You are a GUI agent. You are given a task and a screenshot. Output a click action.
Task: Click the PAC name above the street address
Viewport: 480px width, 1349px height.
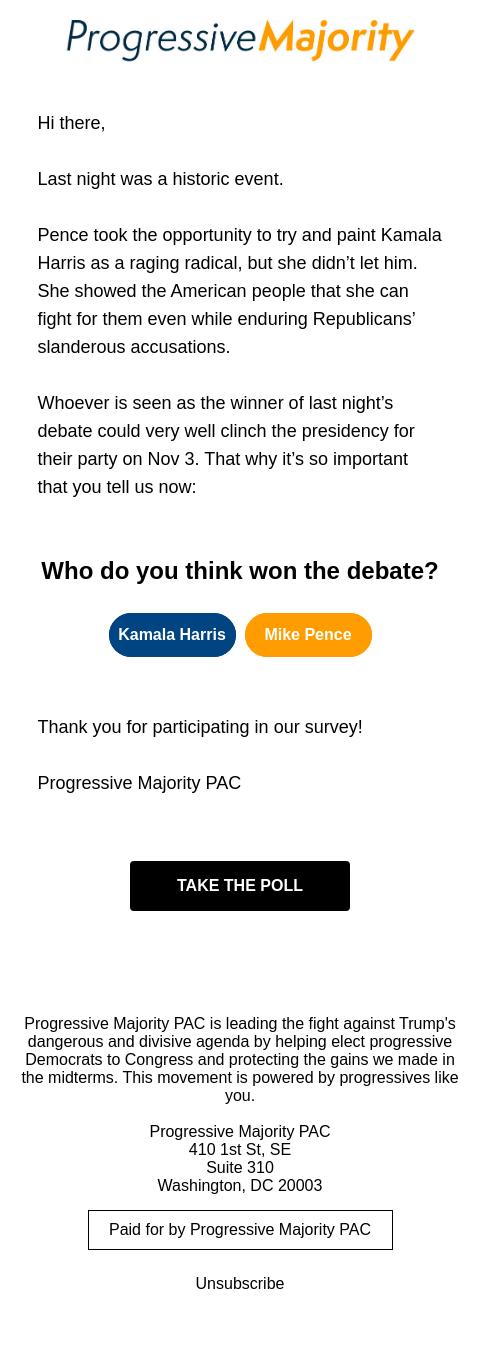(x=240, y=1131)
